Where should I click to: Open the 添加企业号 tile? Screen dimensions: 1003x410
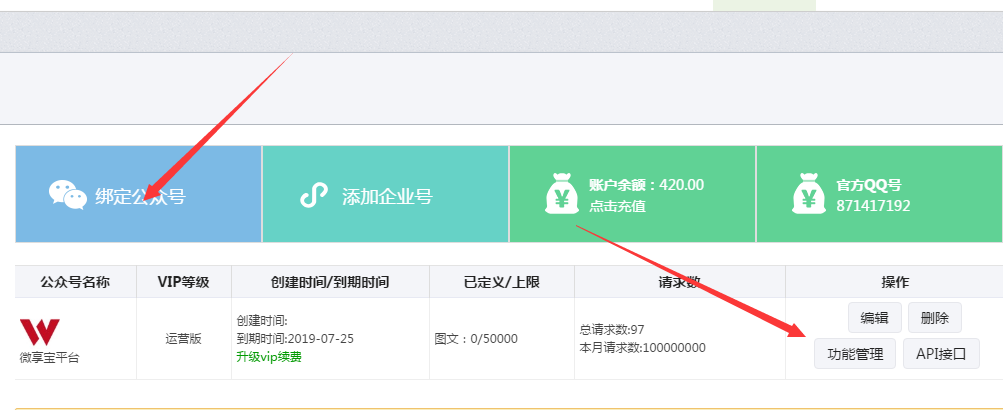[386, 194]
